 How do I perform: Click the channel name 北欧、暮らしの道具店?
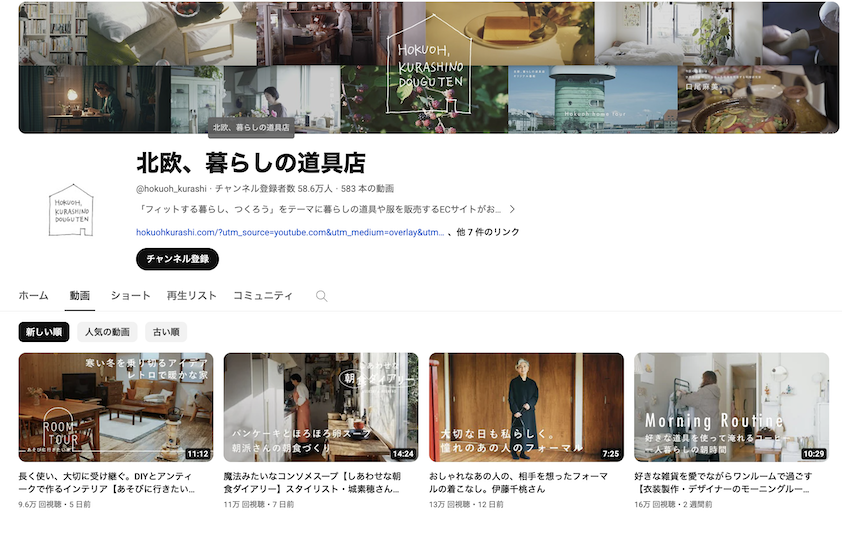pos(251,163)
